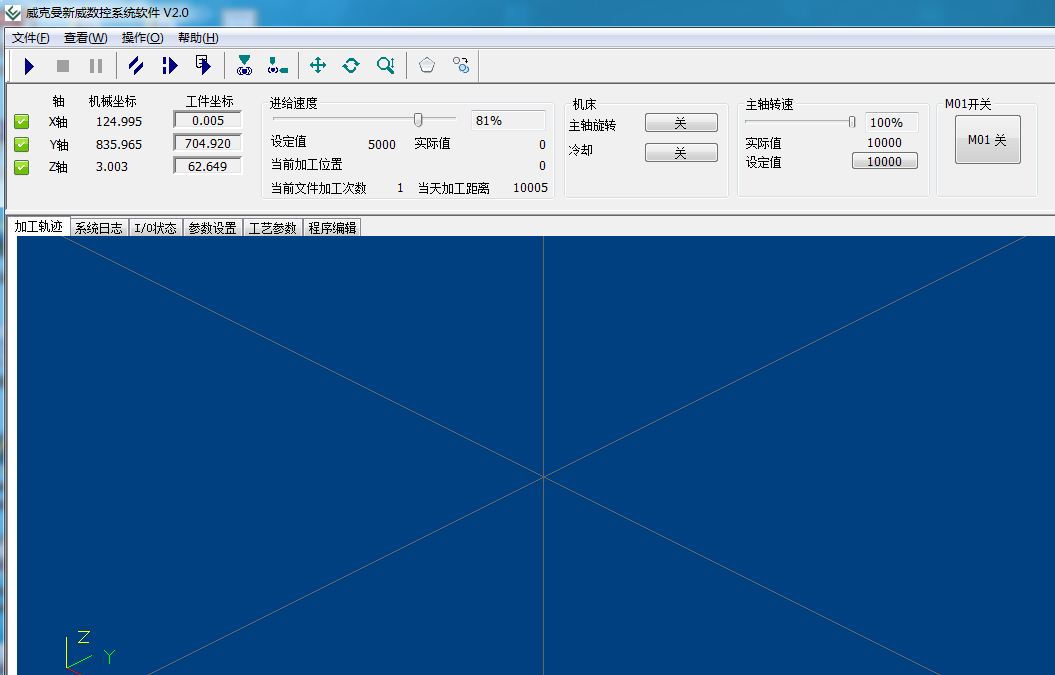Click the green tool-over-workpiece icon
Viewport: 1055px width, 675px height.
pos(244,65)
